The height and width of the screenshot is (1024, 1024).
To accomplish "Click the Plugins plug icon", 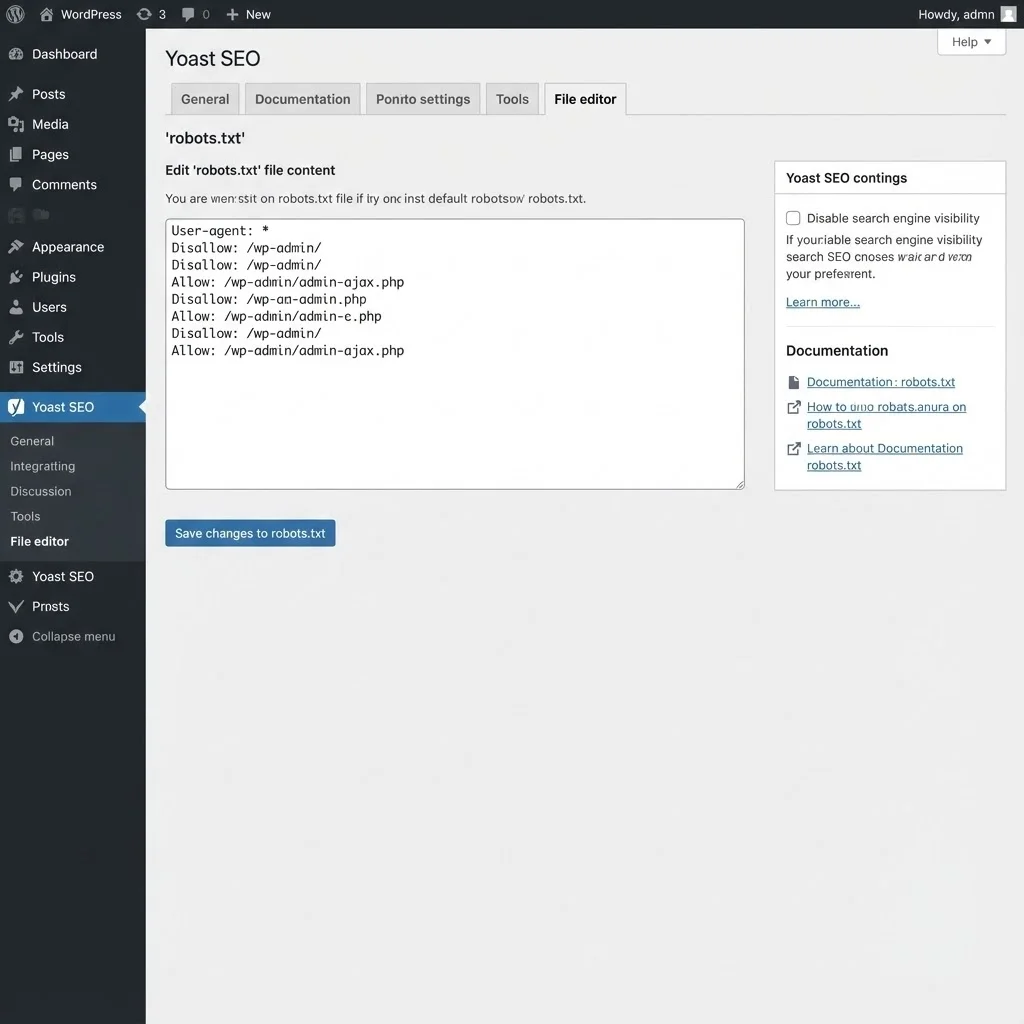I will pos(16,277).
